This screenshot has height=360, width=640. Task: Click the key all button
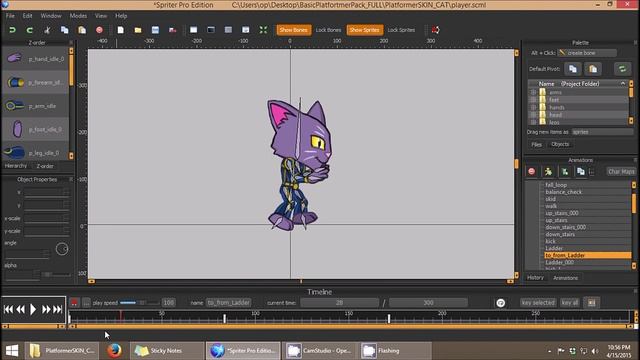pyautogui.click(x=570, y=302)
